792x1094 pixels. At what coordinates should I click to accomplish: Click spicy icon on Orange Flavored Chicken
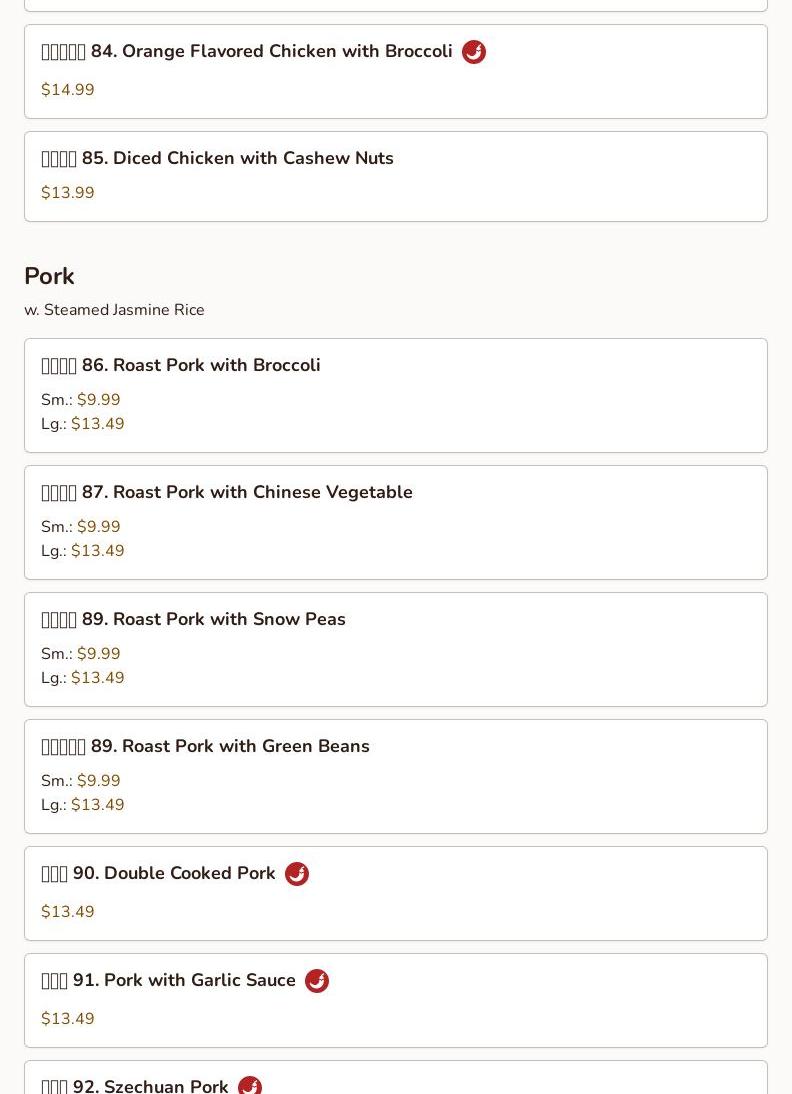pos(474,52)
